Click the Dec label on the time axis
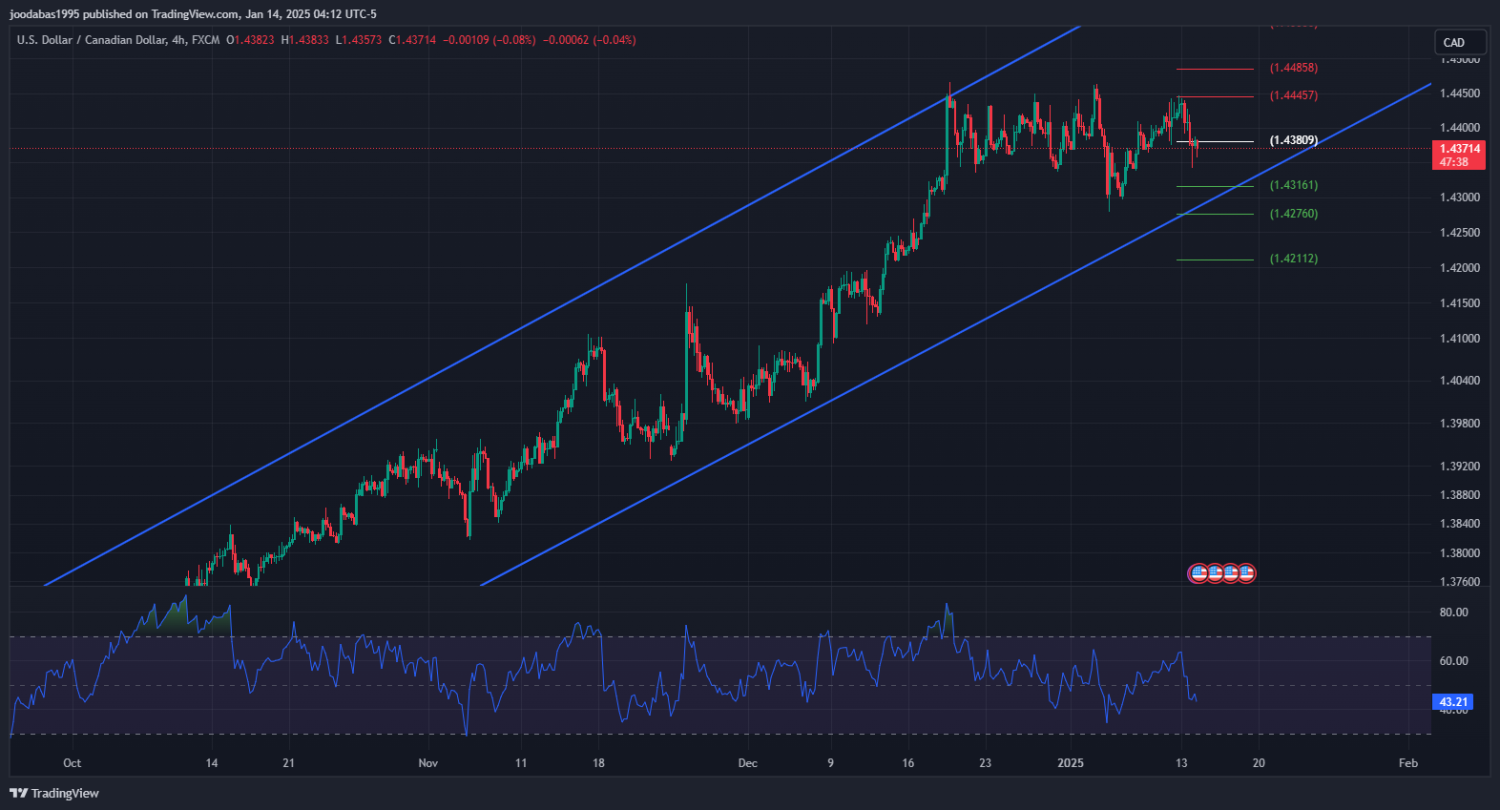The image size is (1500, 810). [747, 763]
